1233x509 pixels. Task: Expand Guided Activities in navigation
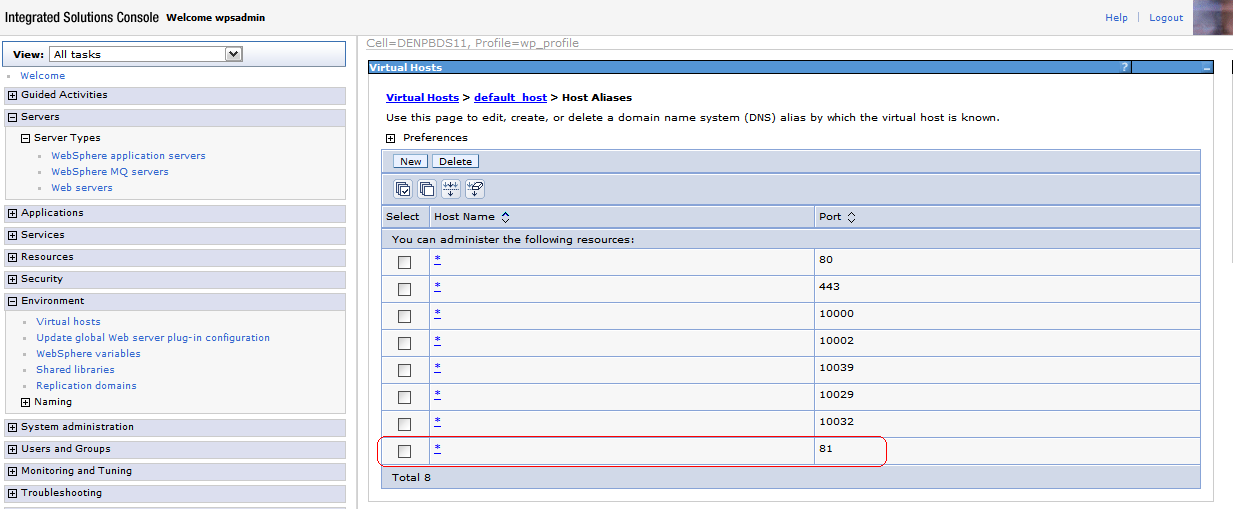[12, 95]
